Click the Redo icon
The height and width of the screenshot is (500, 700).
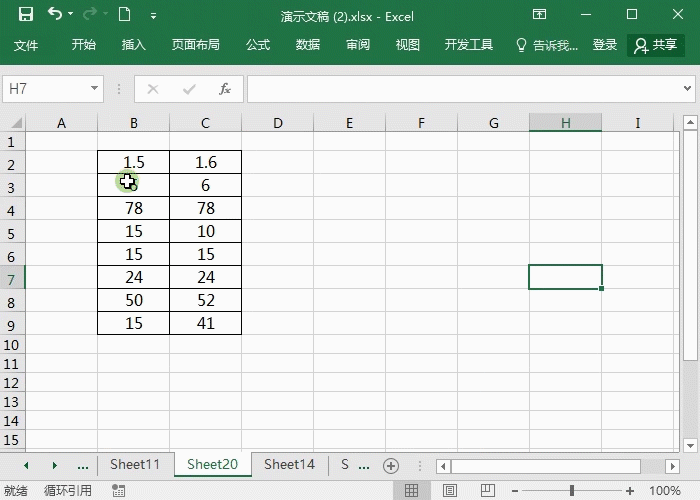tap(90, 14)
